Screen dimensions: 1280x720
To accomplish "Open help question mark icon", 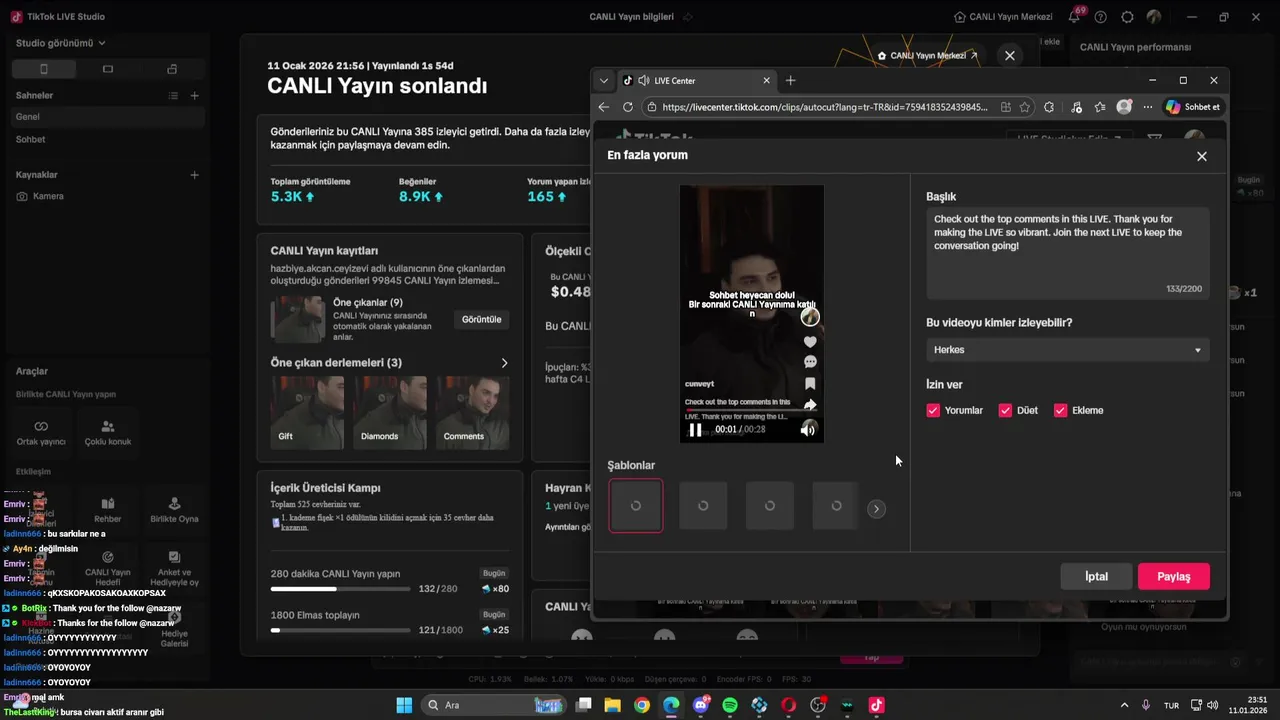I will [x=1101, y=17].
